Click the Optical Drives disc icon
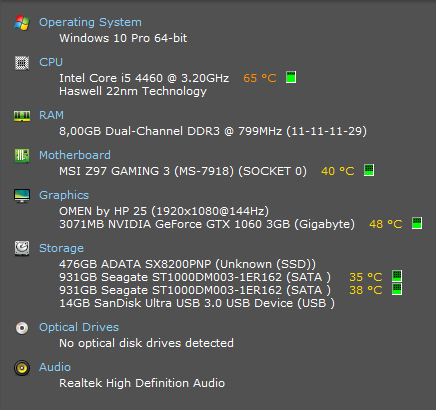This screenshot has height=410, width=436. (x=22, y=328)
